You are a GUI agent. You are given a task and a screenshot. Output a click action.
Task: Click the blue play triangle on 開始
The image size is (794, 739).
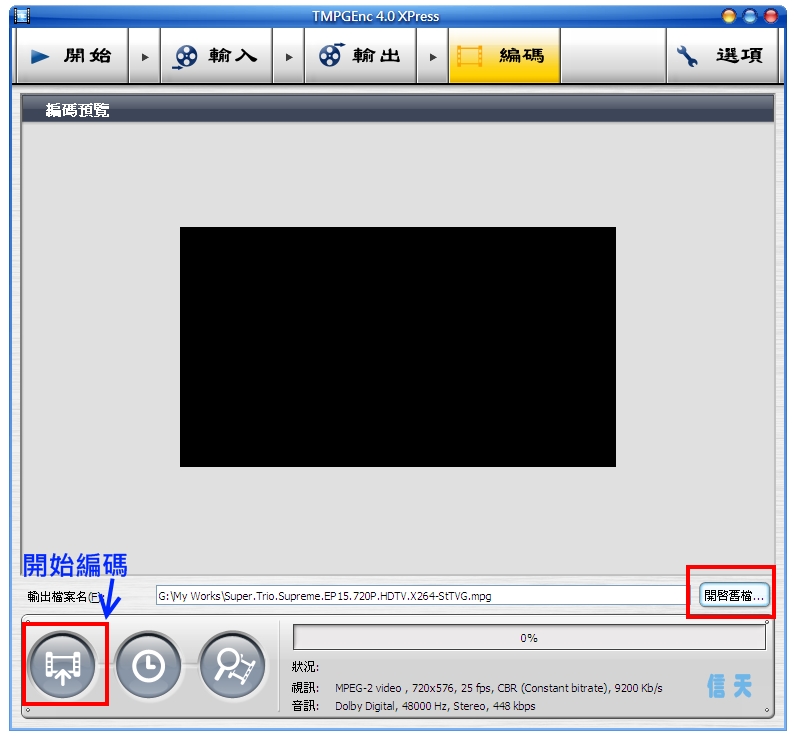point(40,56)
